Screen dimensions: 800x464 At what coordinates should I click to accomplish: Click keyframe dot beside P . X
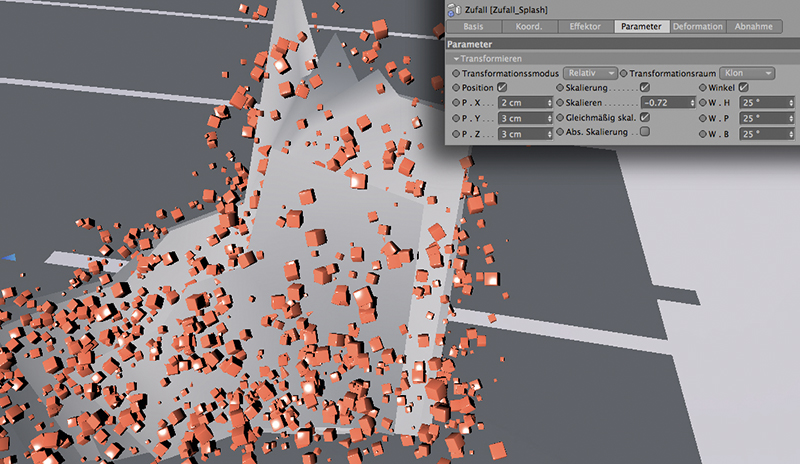[x=457, y=103]
